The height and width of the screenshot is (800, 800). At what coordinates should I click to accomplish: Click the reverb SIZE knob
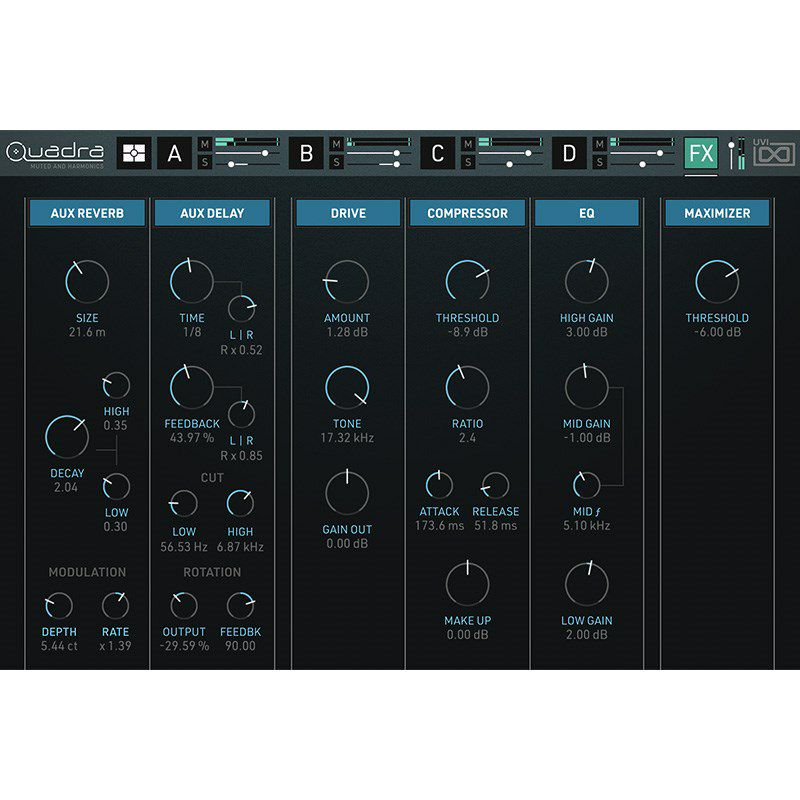click(x=87, y=282)
